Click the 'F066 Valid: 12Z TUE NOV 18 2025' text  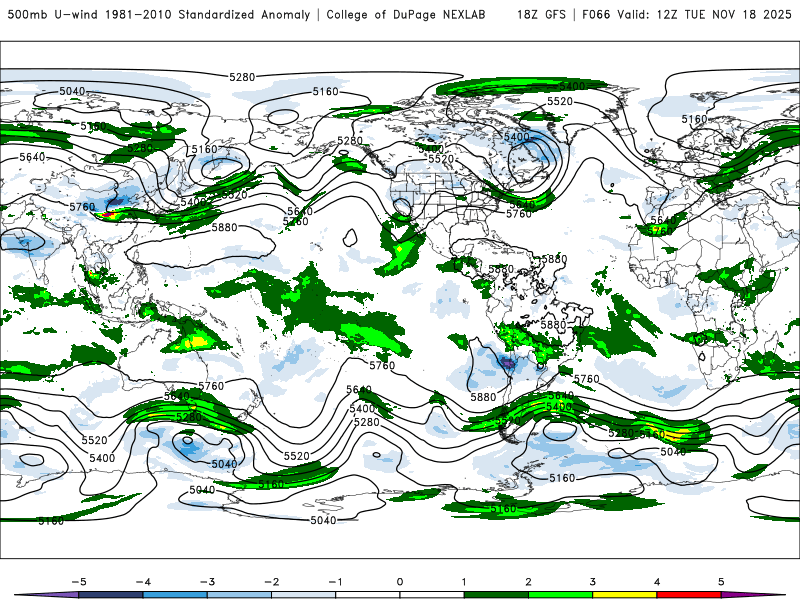point(687,14)
